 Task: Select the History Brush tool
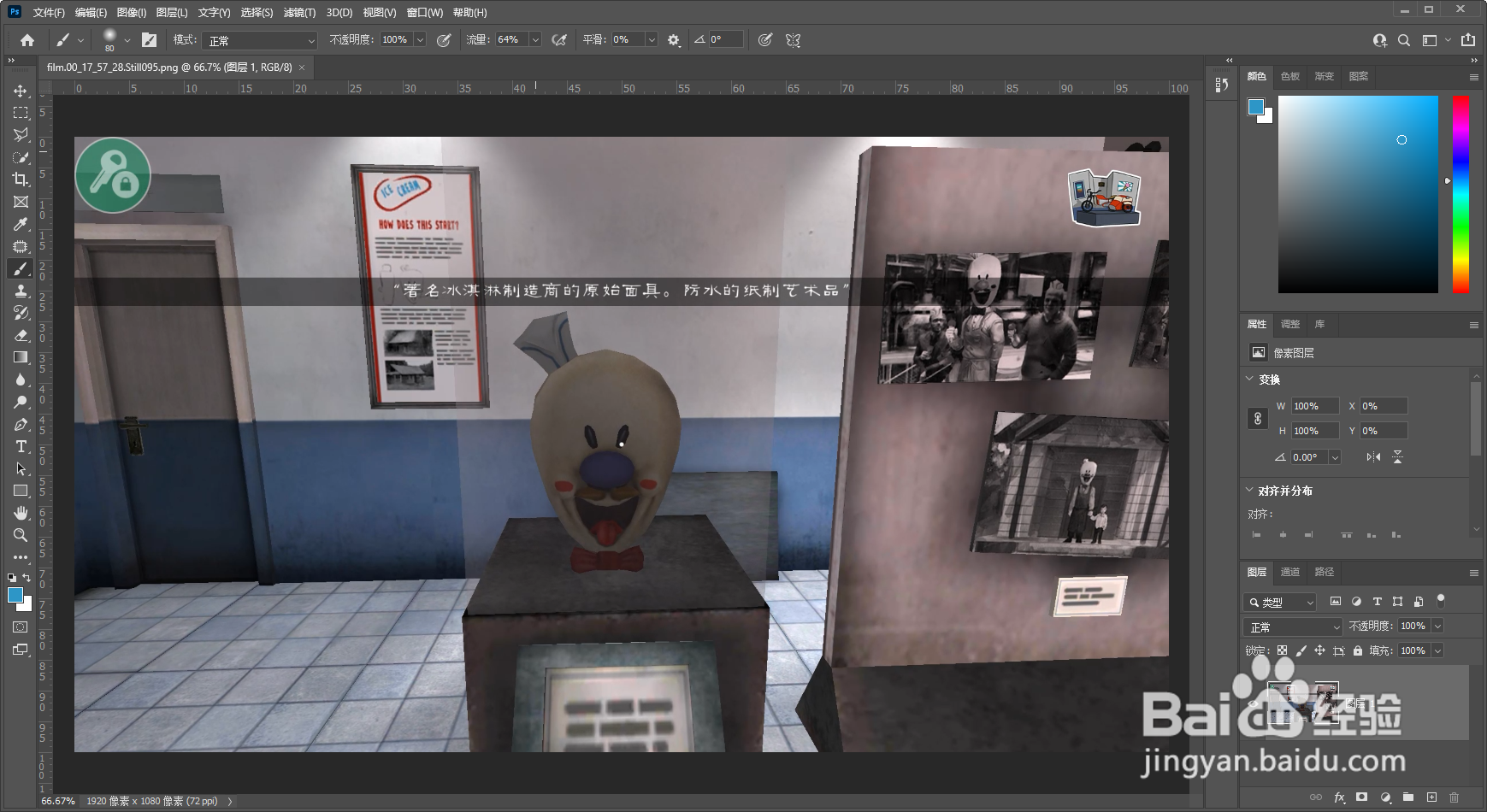pos(21,313)
